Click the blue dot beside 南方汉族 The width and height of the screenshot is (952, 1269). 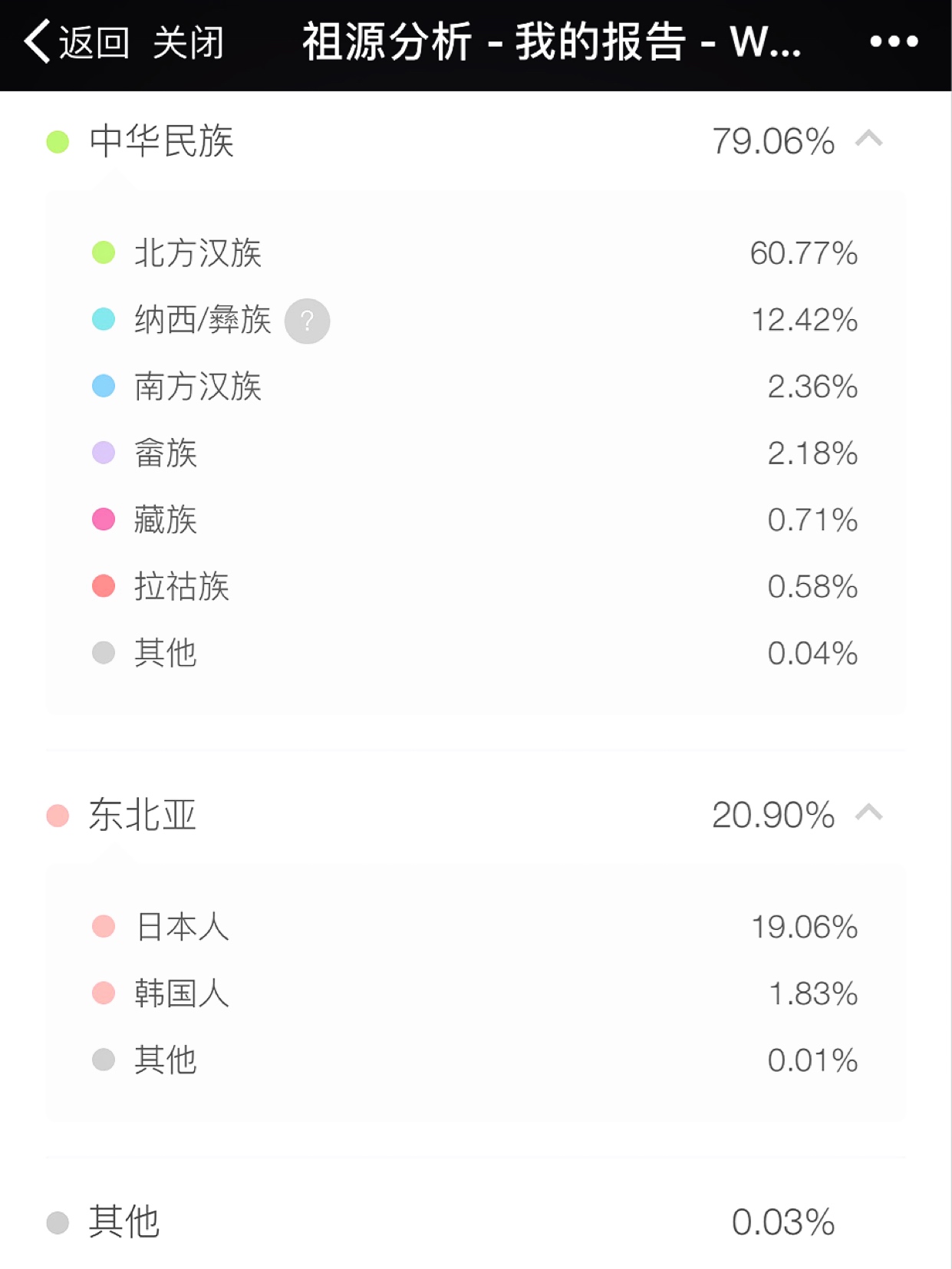point(104,386)
